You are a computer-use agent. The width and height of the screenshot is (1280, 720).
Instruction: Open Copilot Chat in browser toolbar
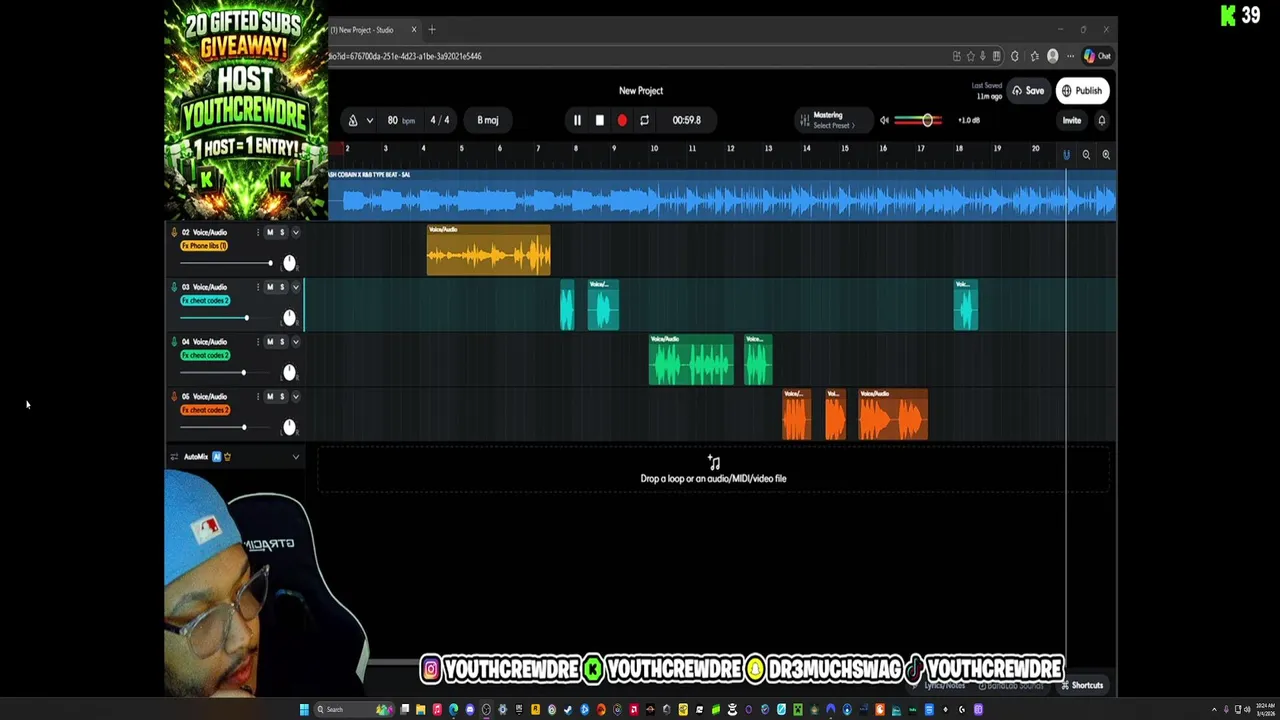pos(1097,56)
